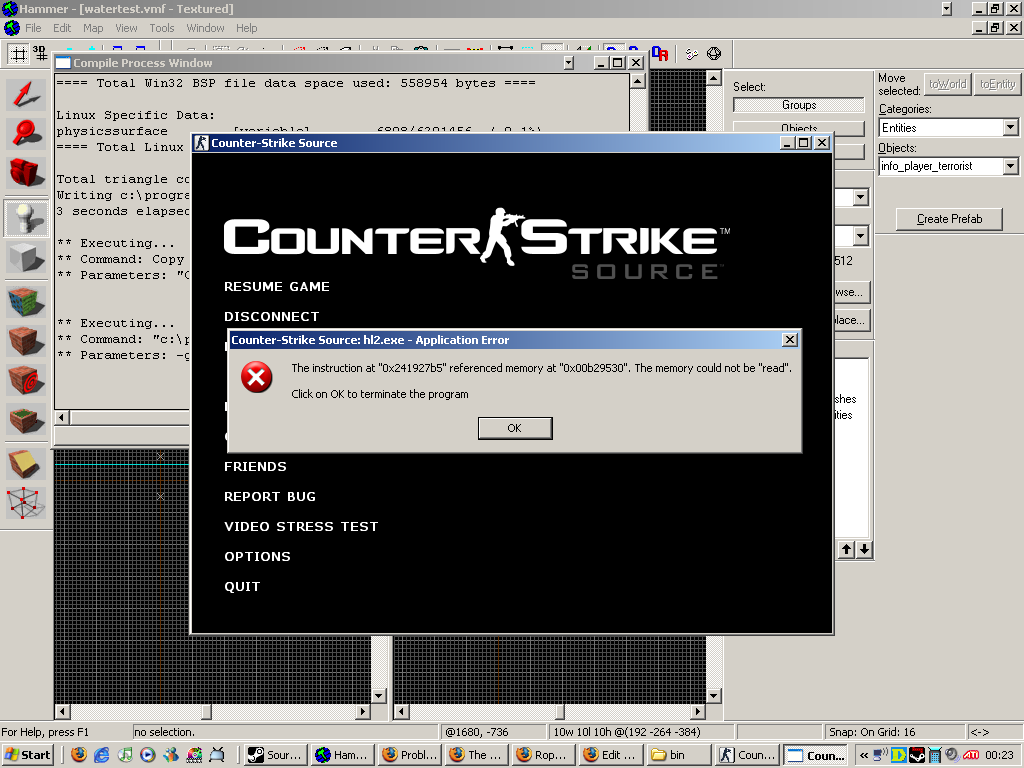Click DISCONNECT in Counter-Strike menu
The image size is (1024, 768).
[272, 317]
